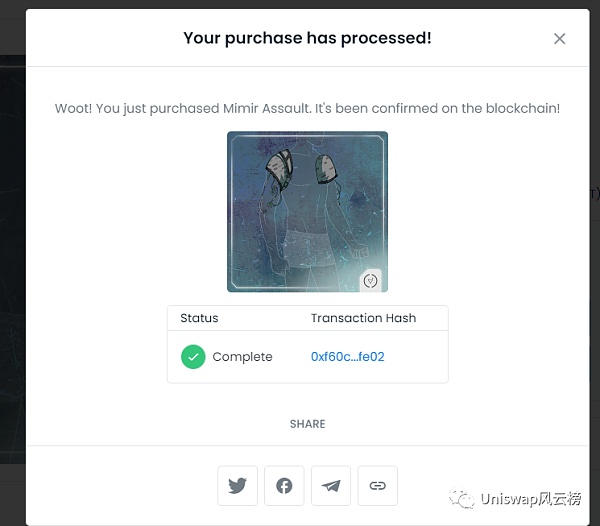Click the dimmed backdrop left of dialog
Screen dimensions: 600x526
[x=12, y=250]
